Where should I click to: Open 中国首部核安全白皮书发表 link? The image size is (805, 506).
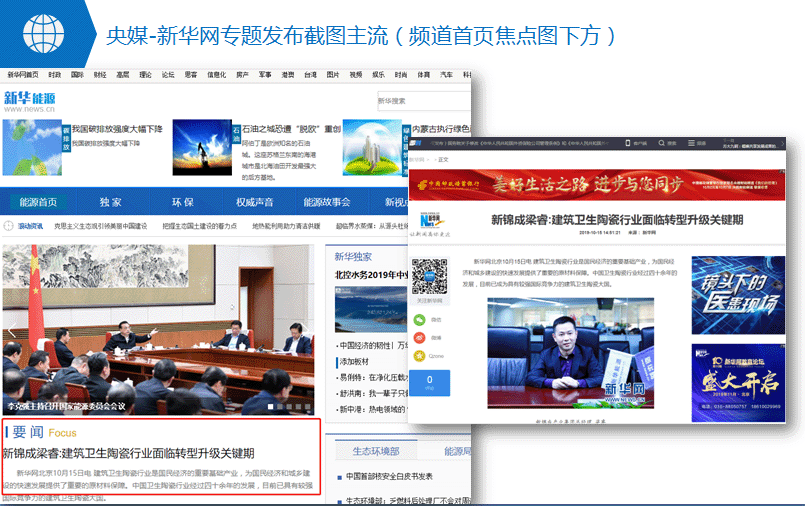(x=389, y=476)
